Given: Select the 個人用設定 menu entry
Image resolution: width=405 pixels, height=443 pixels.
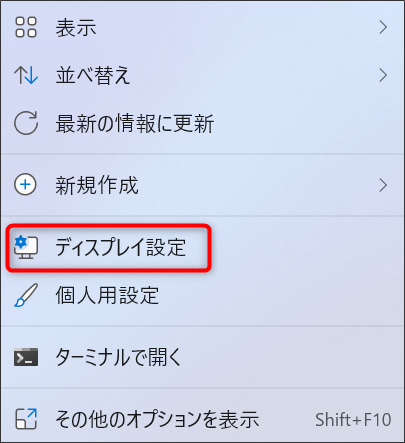Looking at the screenshot, I should coord(107,296).
